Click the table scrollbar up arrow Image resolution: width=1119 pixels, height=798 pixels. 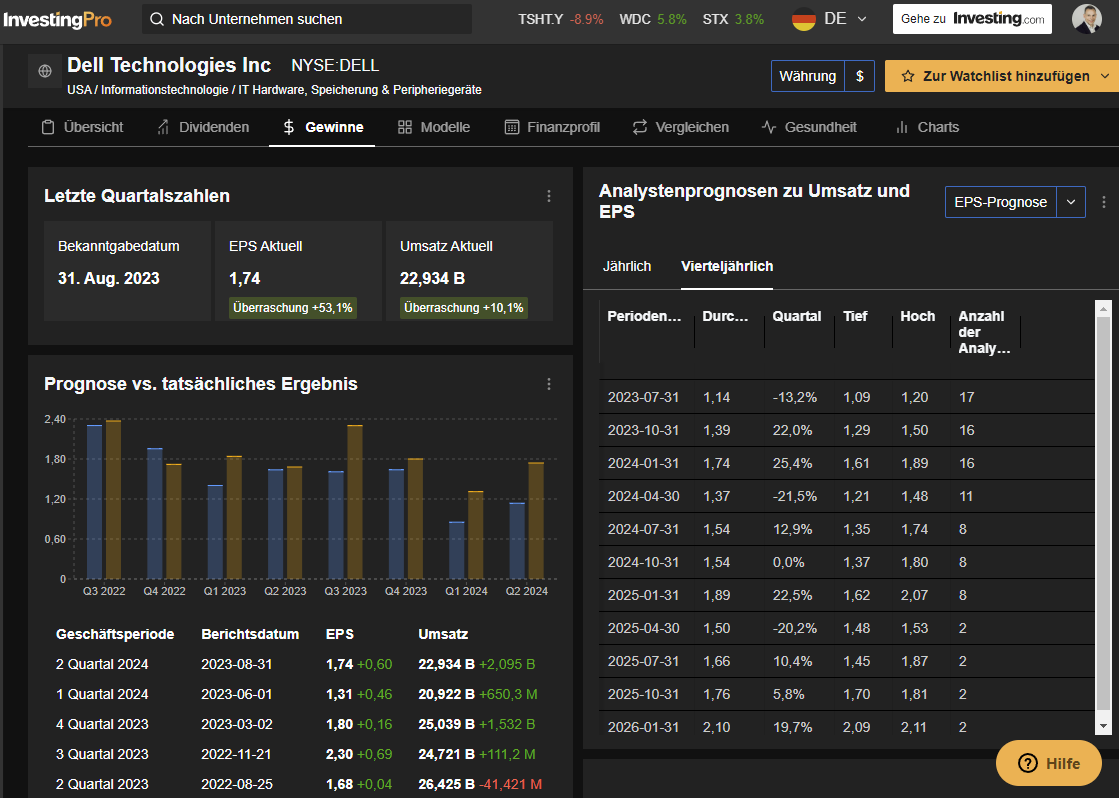coord(1103,309)
